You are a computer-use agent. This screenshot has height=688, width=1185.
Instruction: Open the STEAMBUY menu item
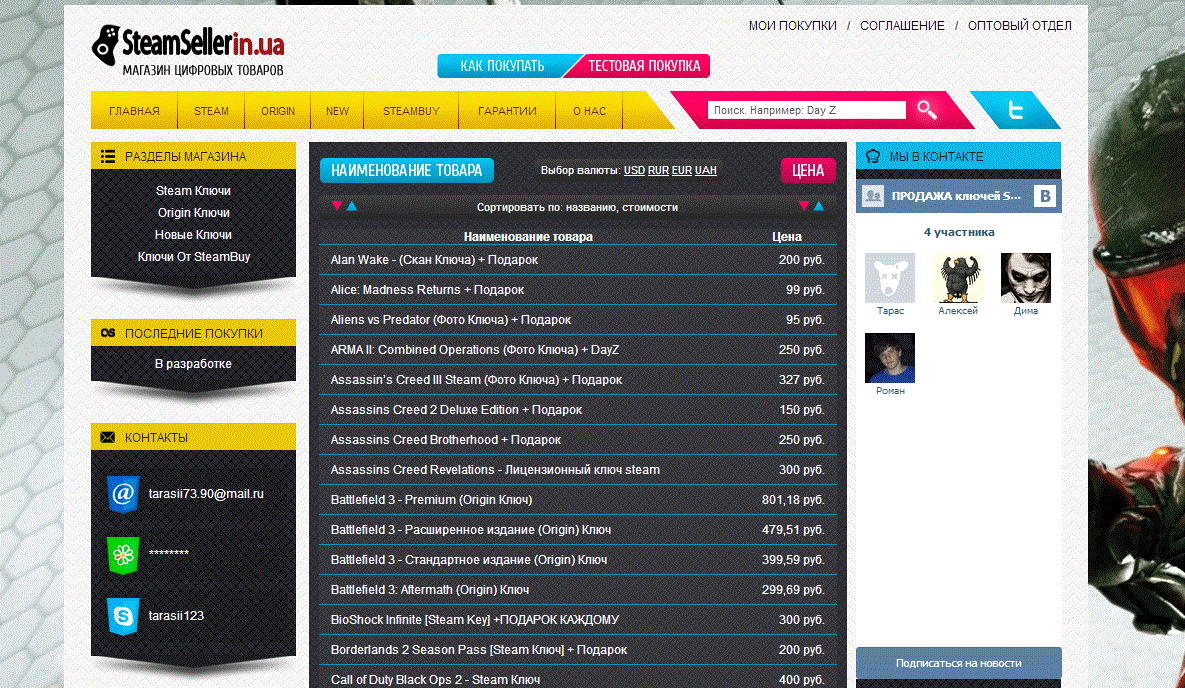click(x=411, y=111)
